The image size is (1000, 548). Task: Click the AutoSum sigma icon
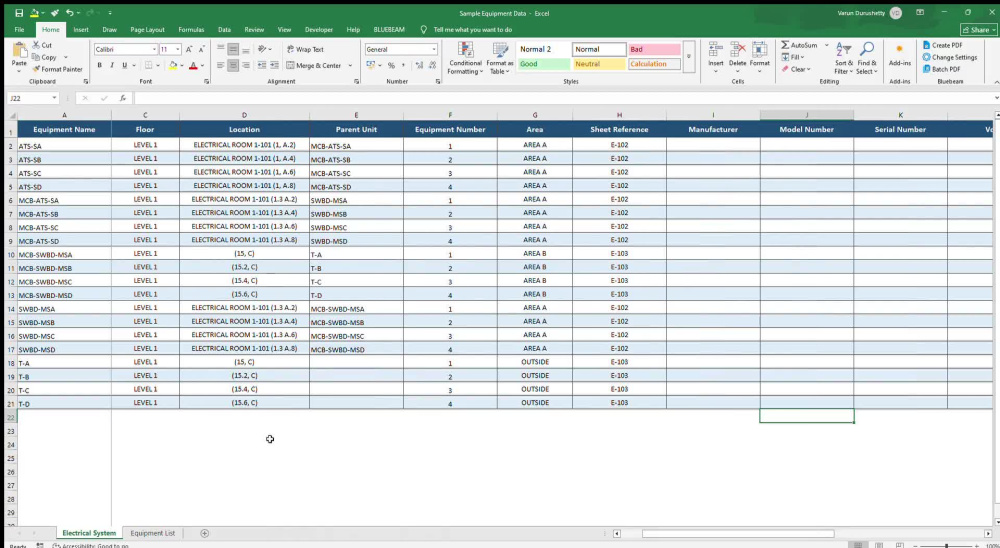(785, 45)
